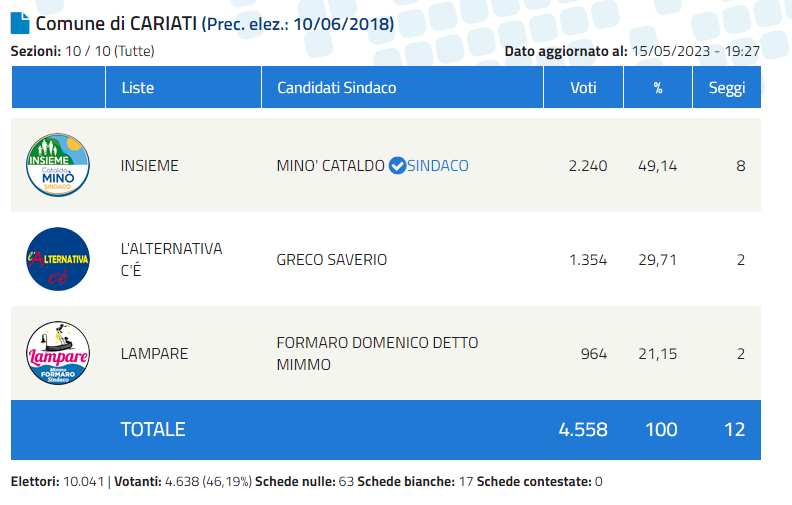Click the blue checkmark badge next to SINDACO

click(397, 166)
